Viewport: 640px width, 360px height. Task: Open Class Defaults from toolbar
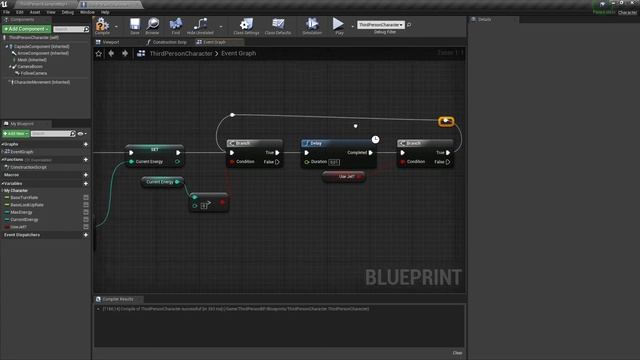pyautogui.click(x=278, y=26)
